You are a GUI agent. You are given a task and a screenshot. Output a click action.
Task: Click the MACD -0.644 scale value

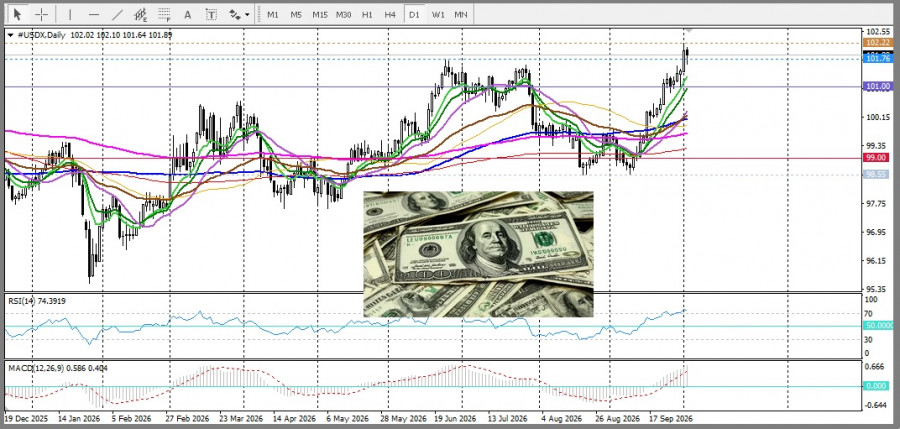[876, 405]
